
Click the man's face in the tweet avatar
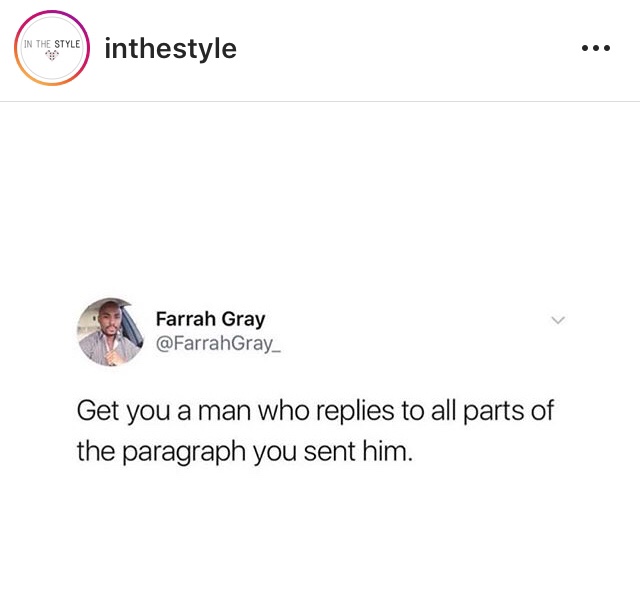point(109,319)
